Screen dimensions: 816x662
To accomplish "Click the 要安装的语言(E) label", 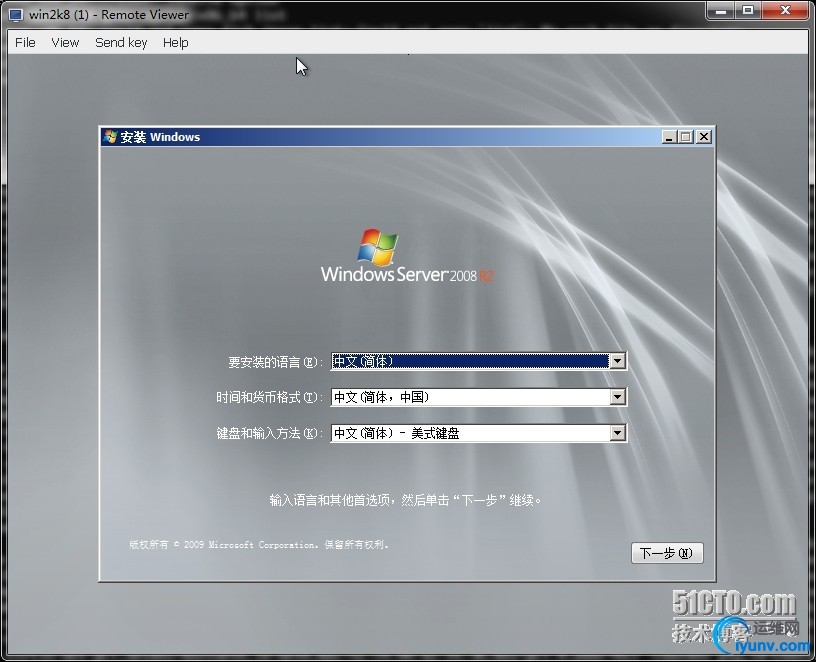I will coord(275,362).
